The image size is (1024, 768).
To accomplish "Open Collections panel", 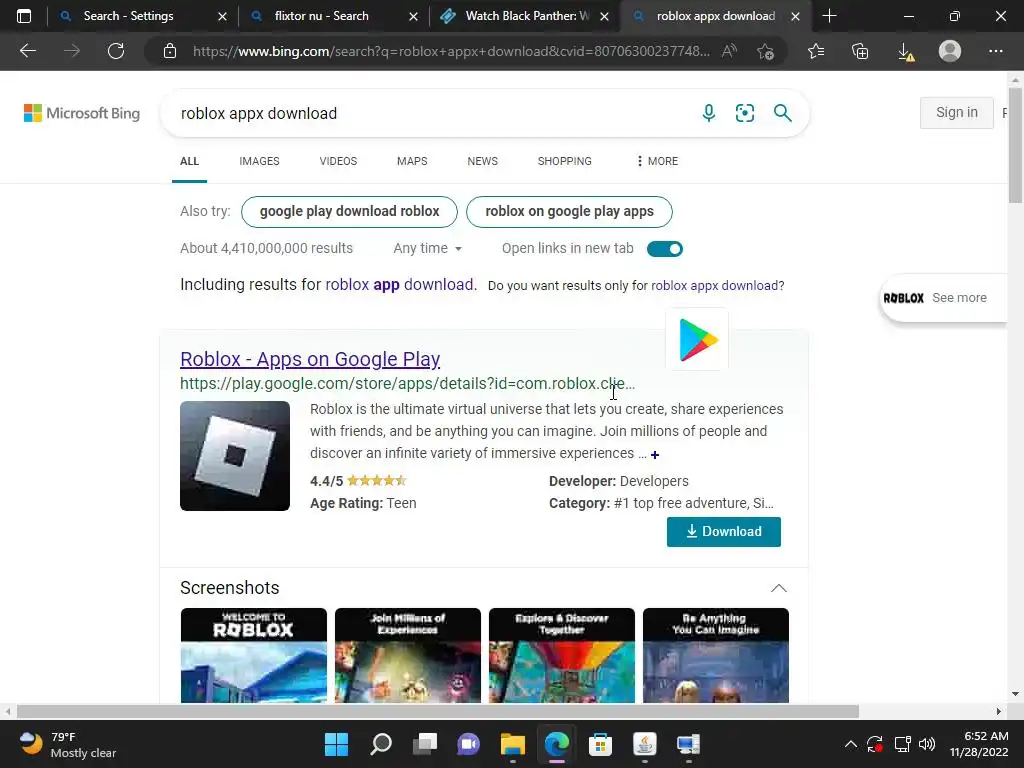I will coord(861,51).
